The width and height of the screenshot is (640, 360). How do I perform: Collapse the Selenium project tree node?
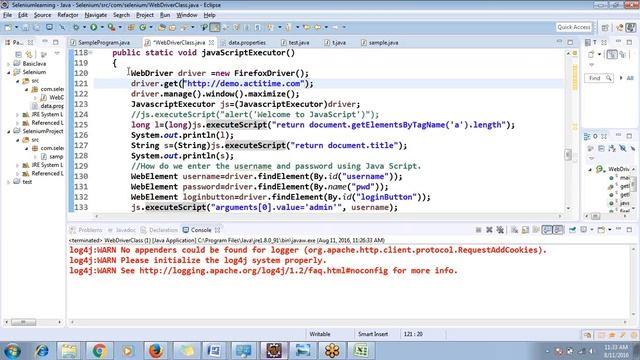(x=9, y=72)
